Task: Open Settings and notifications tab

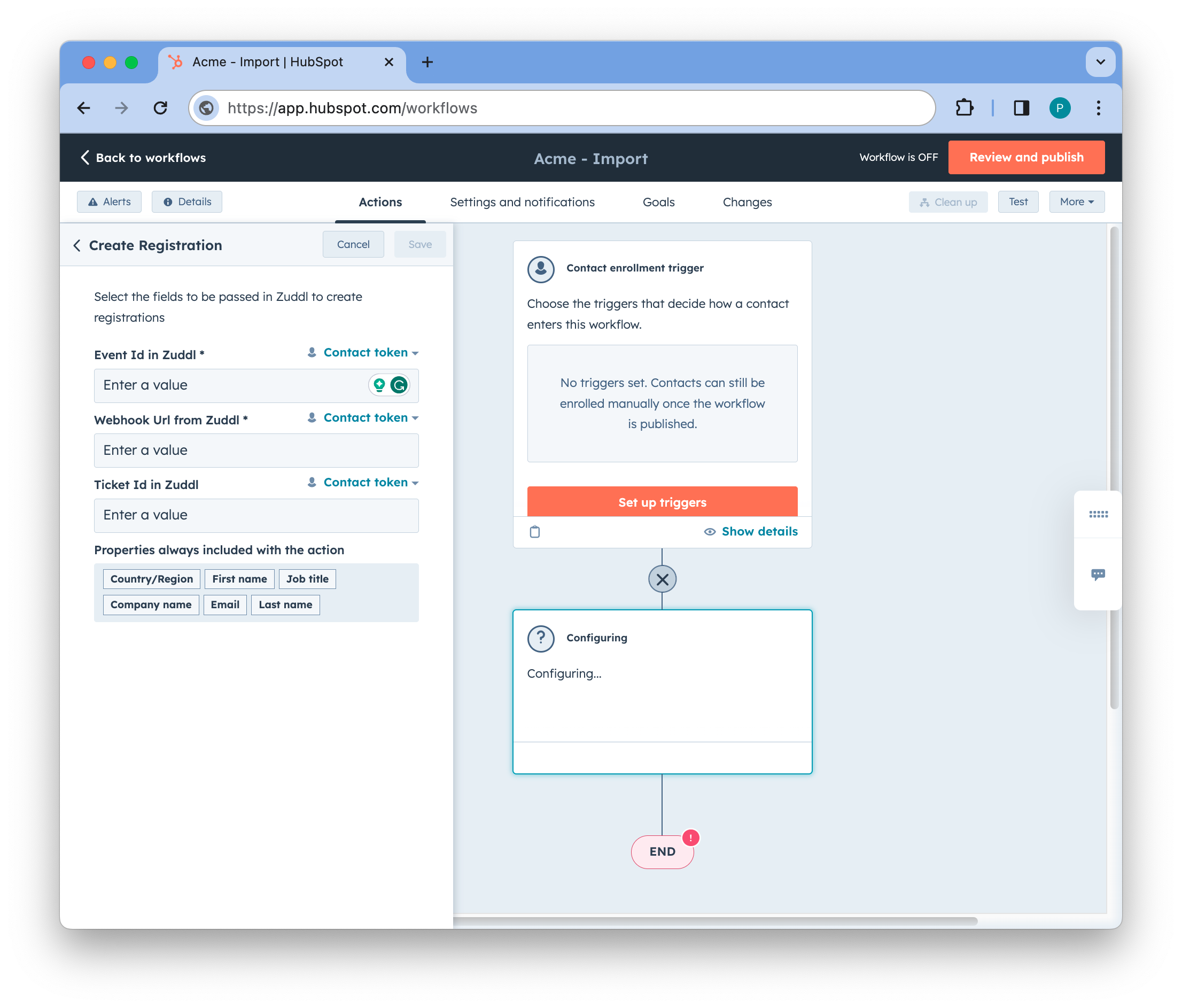Action: pyautogui.click(x=522, y=202)
